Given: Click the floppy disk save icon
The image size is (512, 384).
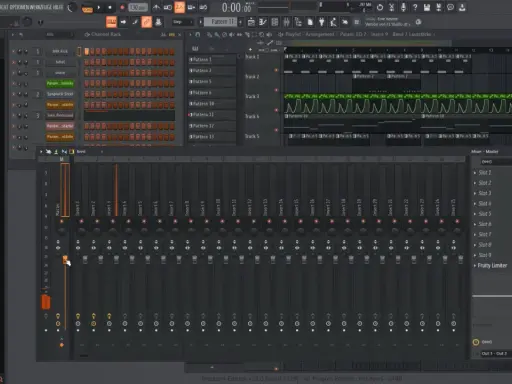Looking at the screenshot, I should 427,7.
